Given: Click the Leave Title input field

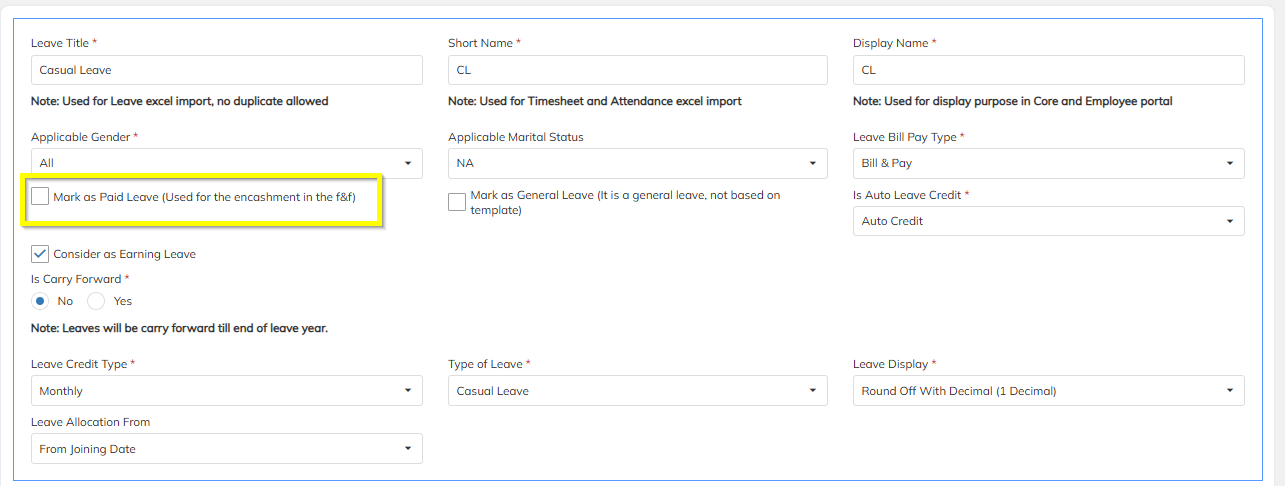Looking at the screenshot, I should tap(226, 70).
